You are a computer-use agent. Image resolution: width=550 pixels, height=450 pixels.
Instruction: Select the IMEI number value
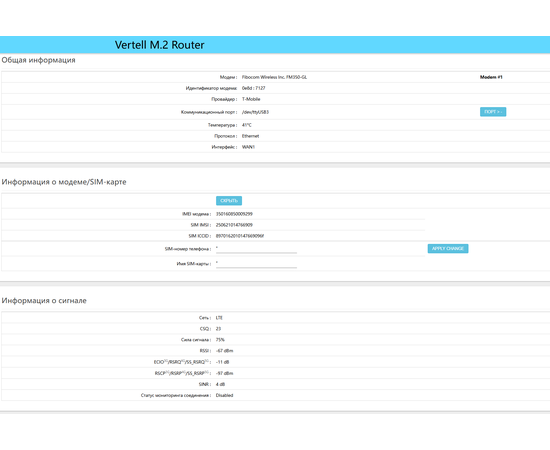click(x=234, y=214)
